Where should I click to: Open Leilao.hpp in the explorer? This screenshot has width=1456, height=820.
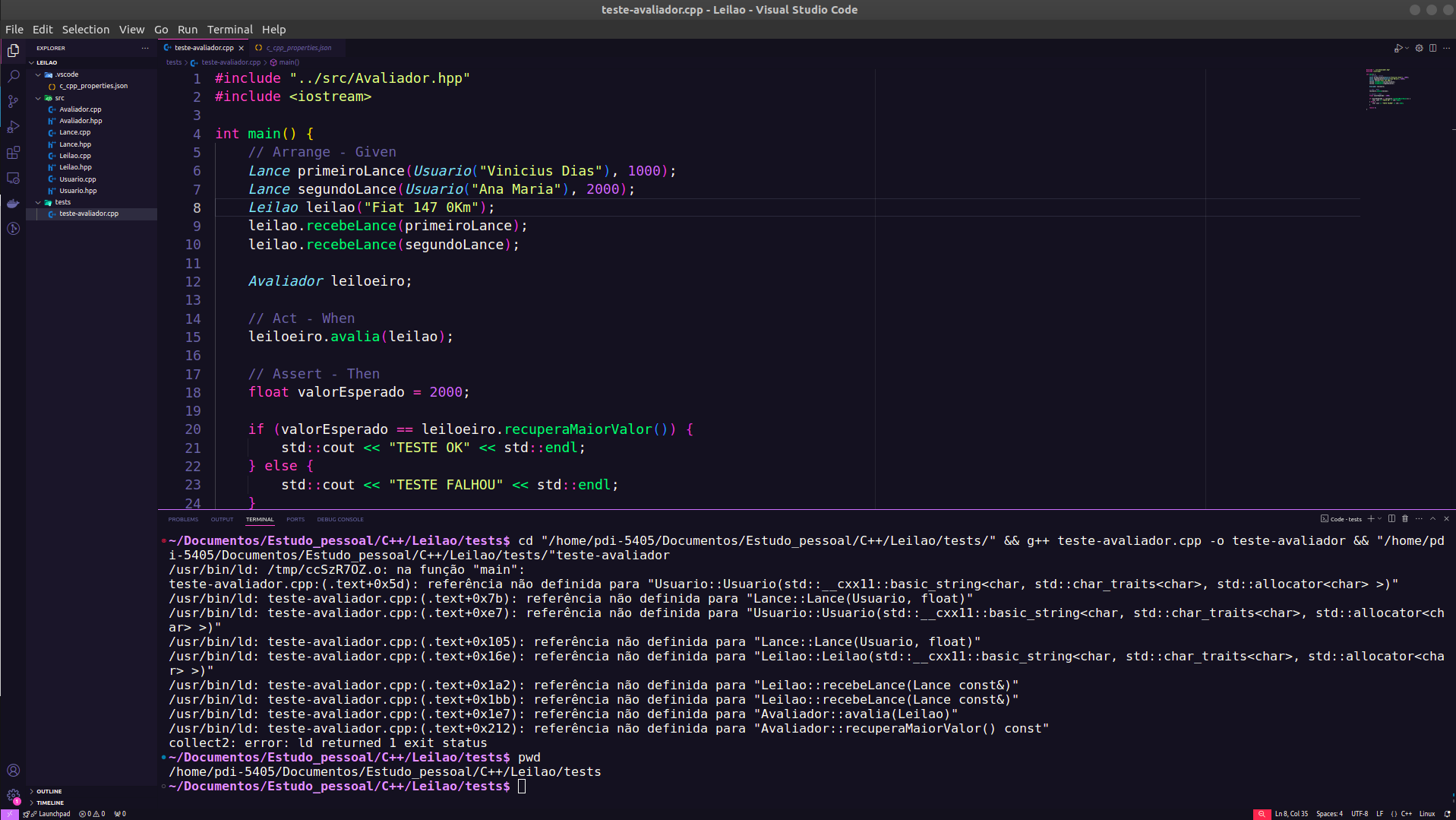(x=75, y=167)
